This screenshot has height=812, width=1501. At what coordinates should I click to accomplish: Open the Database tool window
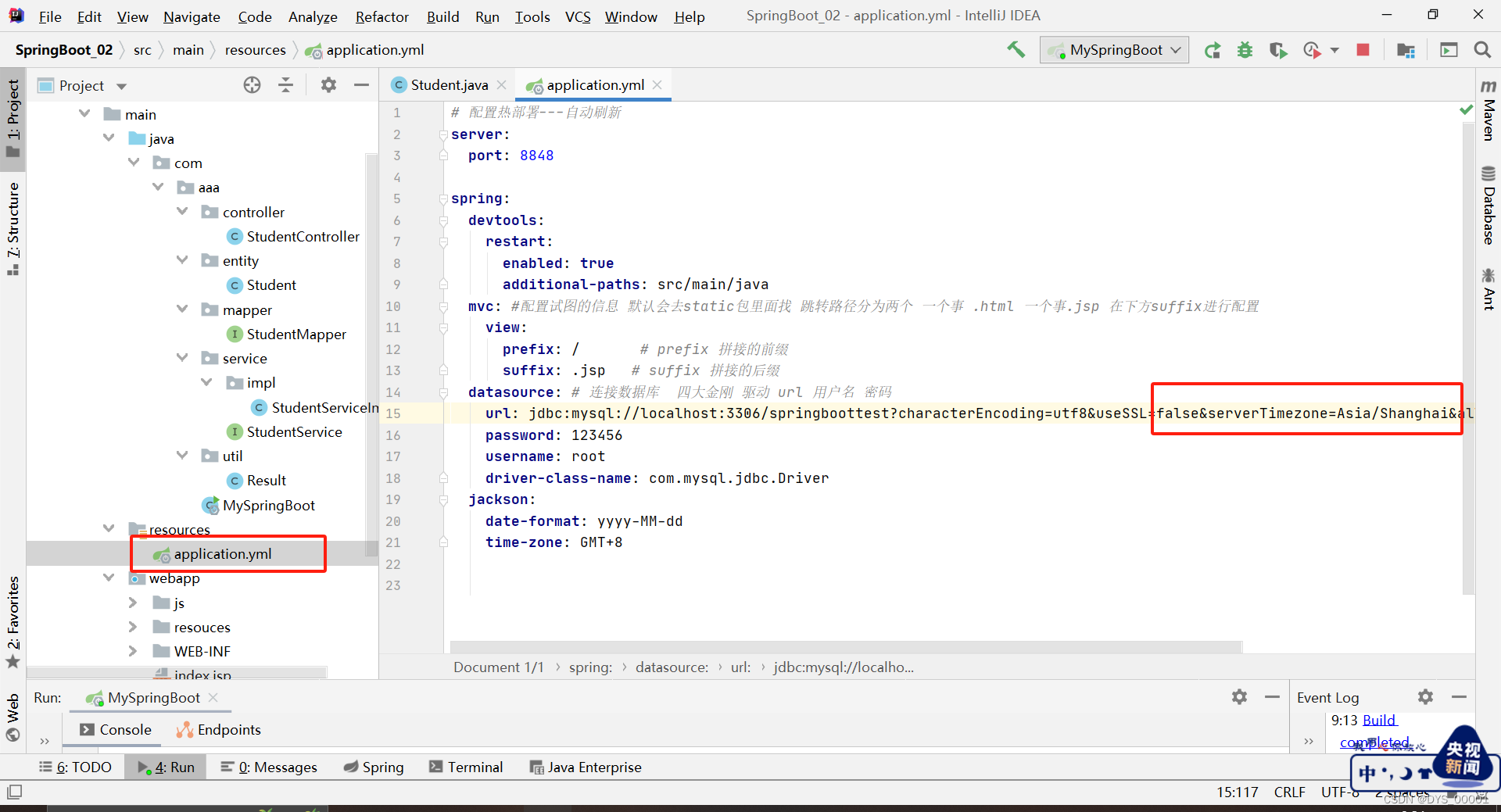coord(1488,205)
